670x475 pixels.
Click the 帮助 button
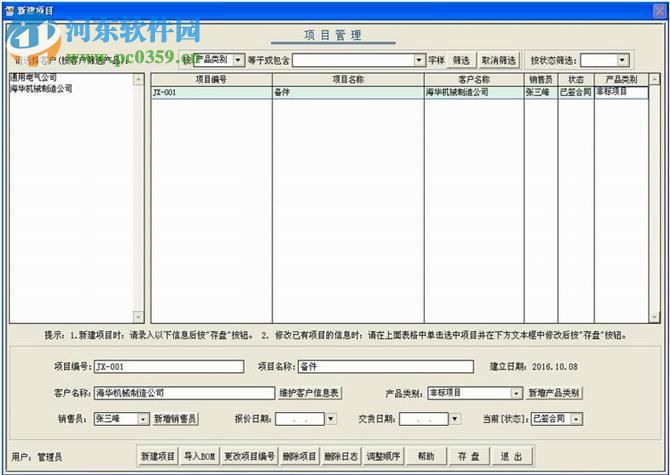point(426,456)
